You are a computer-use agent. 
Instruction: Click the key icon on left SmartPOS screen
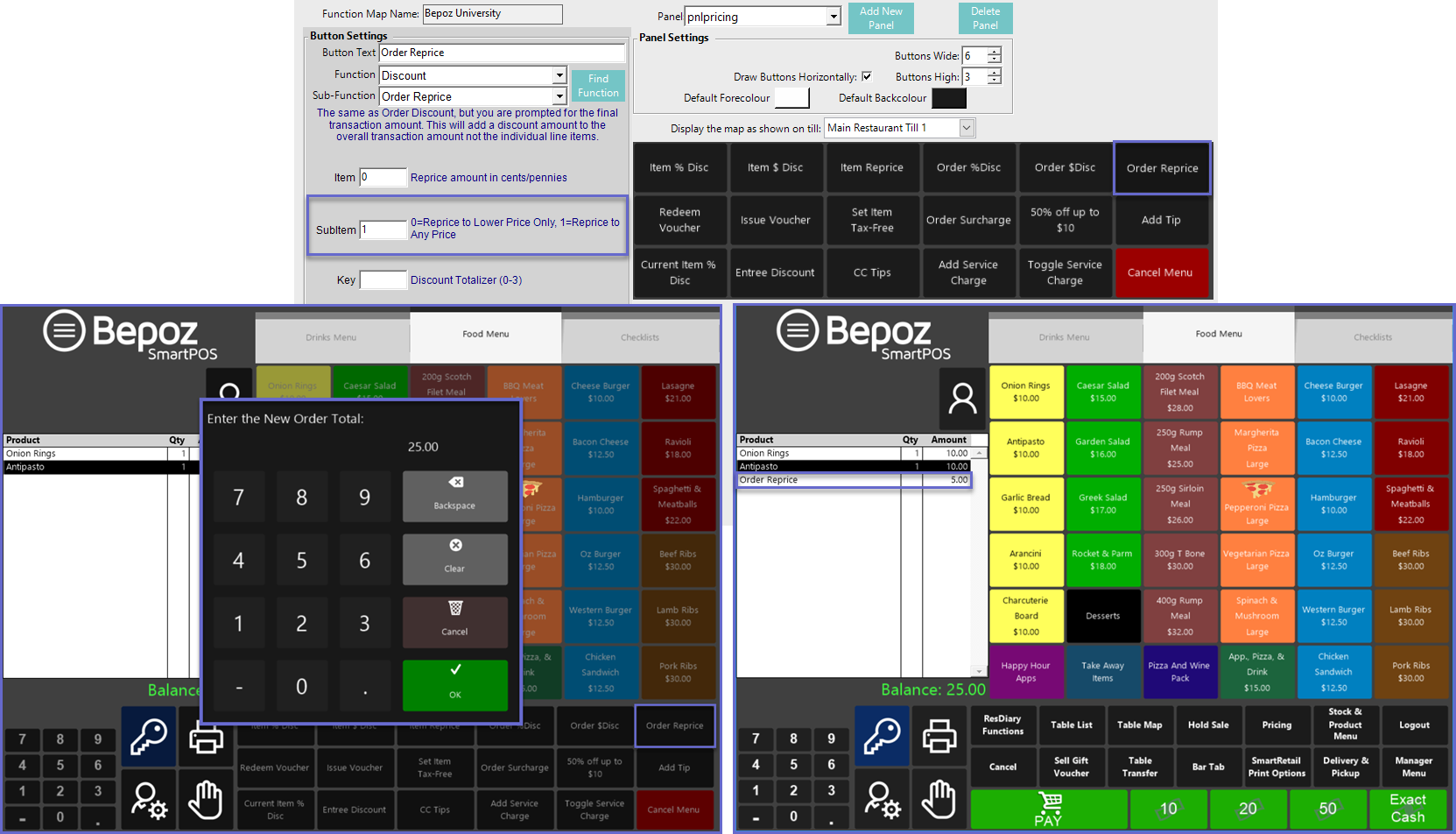[148, 736]
